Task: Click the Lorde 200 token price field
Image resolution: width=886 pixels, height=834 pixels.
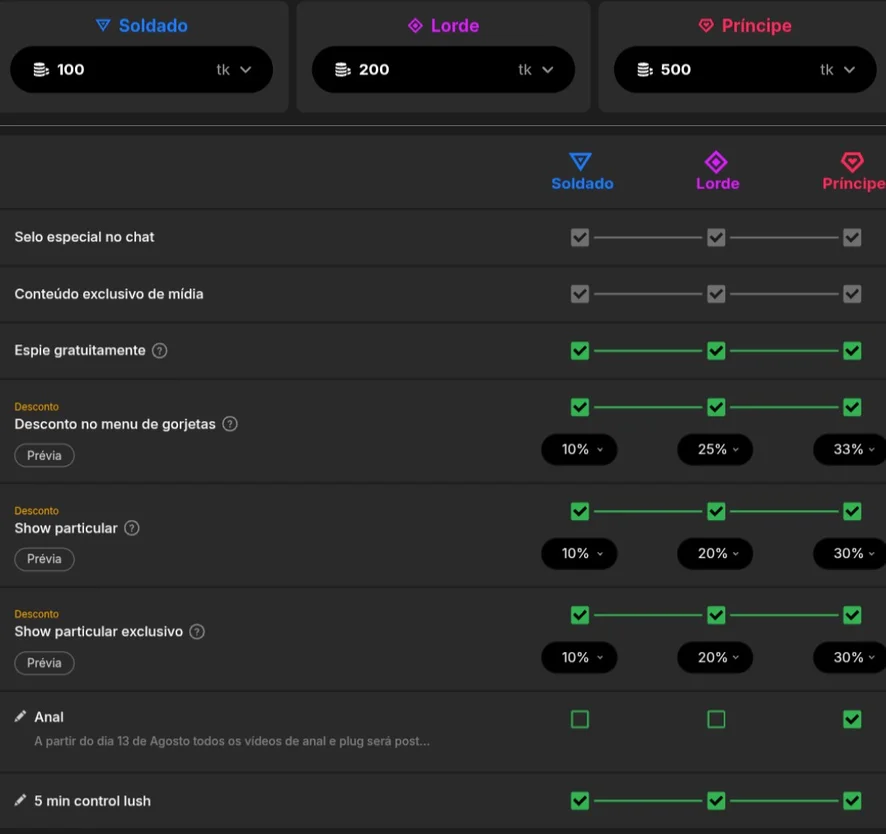Action: pos(444,70)
